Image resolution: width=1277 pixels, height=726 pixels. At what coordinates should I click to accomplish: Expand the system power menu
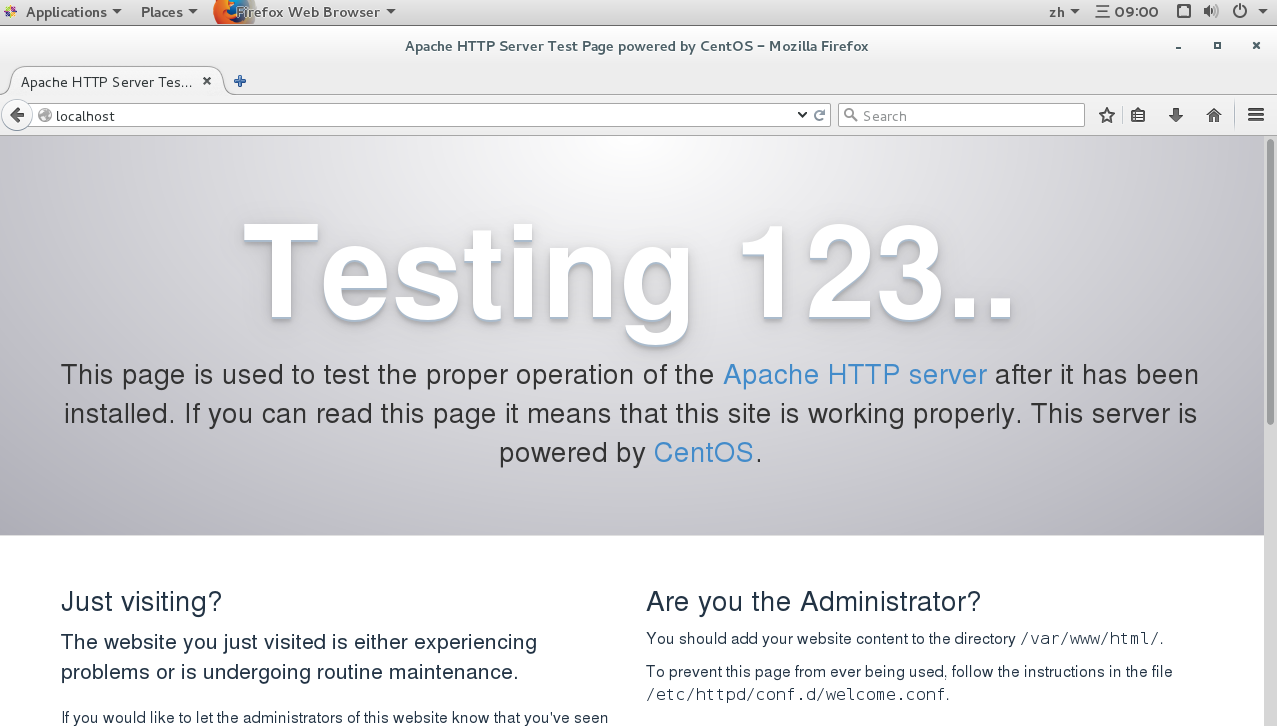tap(1246, 12)
